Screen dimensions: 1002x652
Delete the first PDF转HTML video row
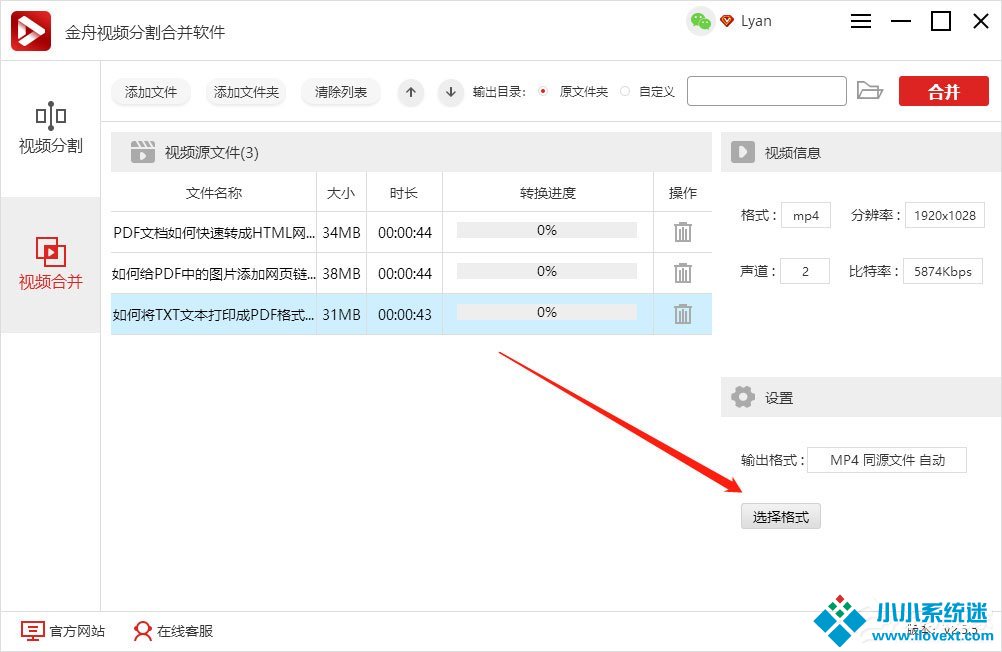[683, 232]
